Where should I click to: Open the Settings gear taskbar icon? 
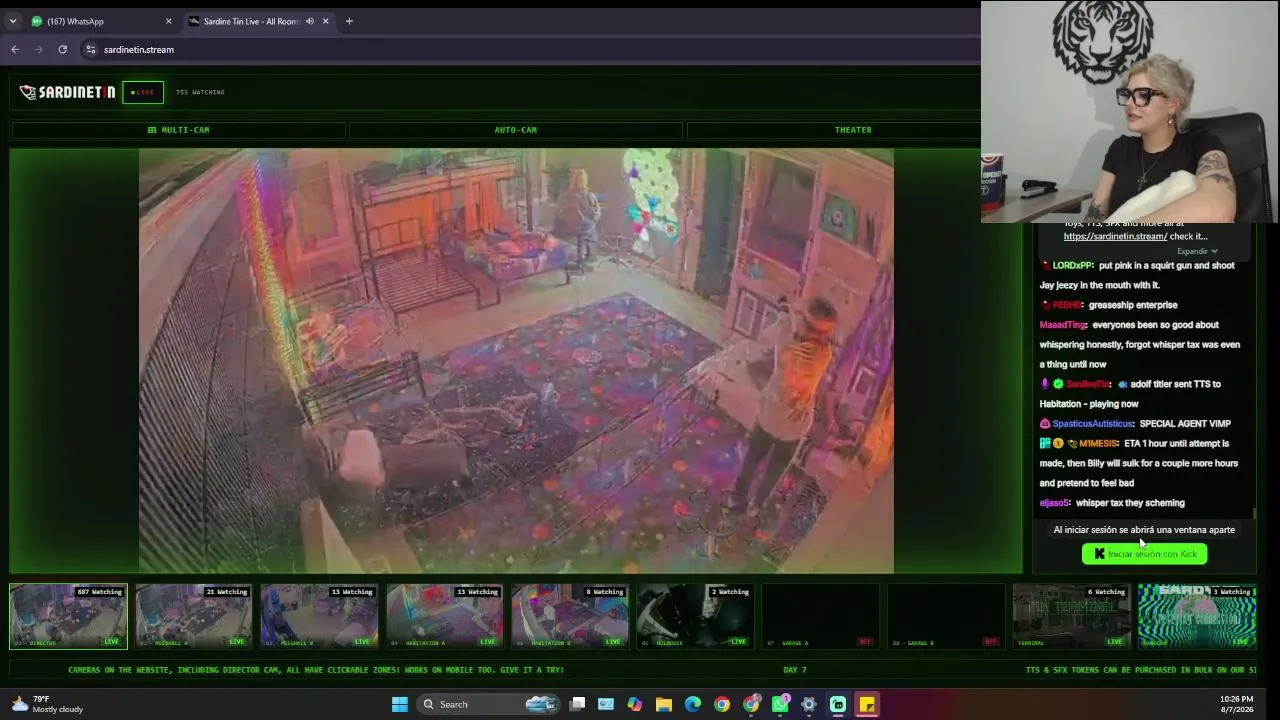809,704
